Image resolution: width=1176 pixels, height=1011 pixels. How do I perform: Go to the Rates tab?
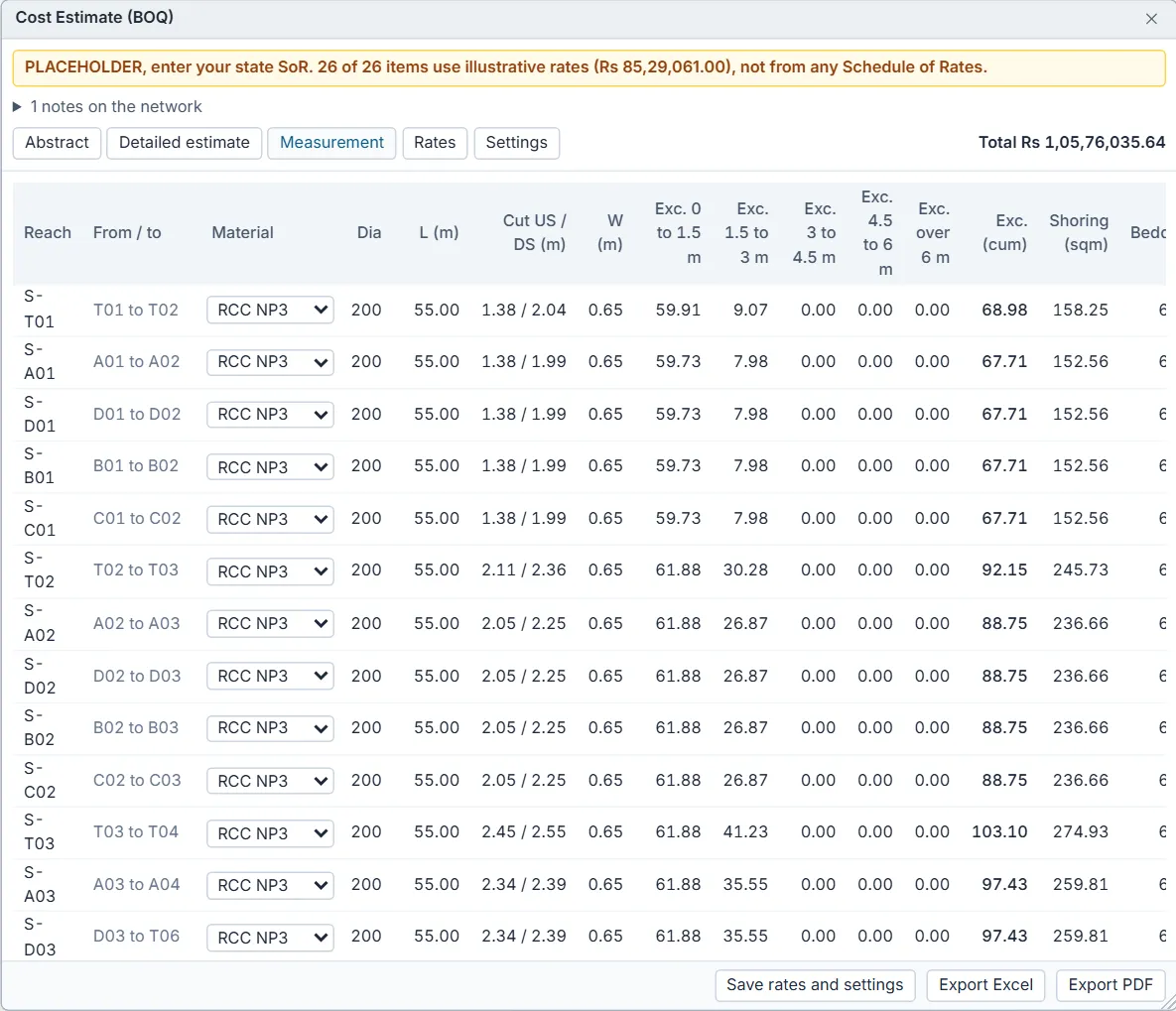click(x=435, y=143)
